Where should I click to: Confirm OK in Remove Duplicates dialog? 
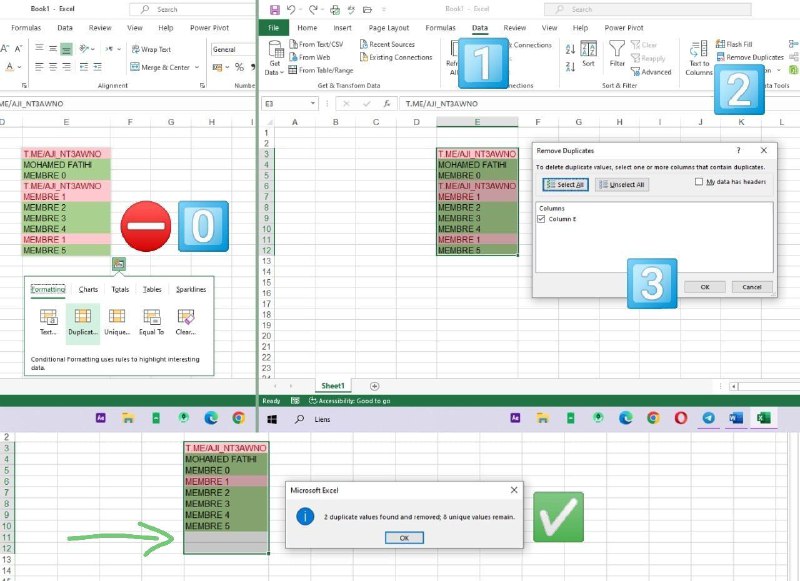705,287
